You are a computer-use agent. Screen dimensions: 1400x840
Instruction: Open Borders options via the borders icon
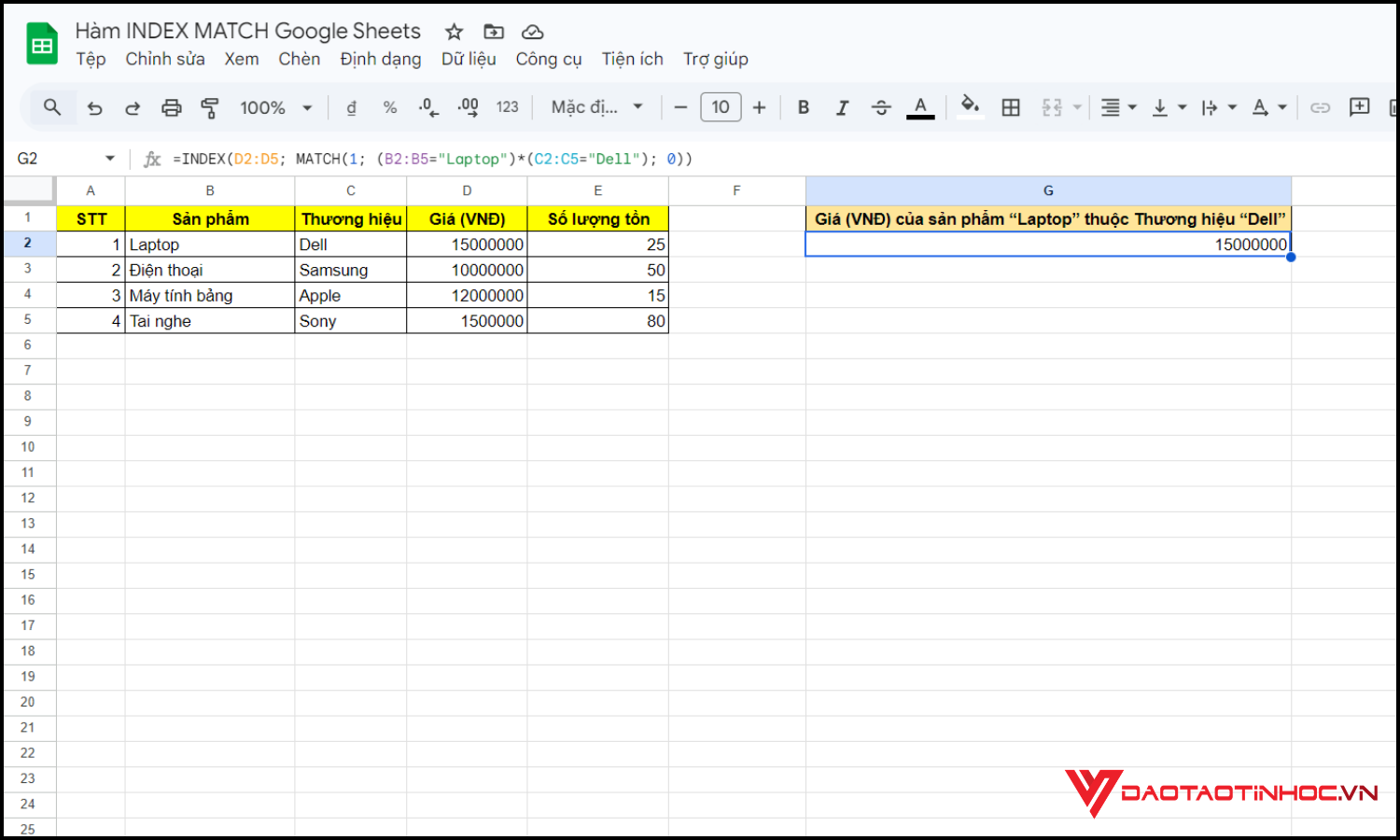[1011, 107]
